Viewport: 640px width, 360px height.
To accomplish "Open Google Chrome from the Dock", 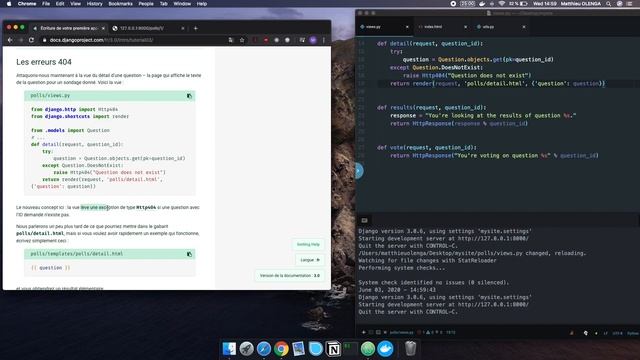I will 281,349.
